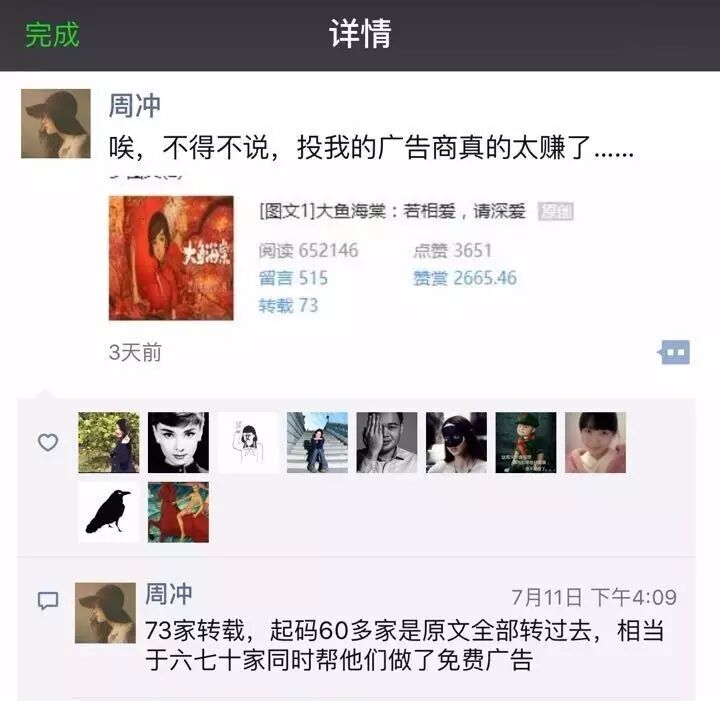The image size is (720, 701).
Task: Open the line-drawing sketch girl avatar
Action: (248, 443)
